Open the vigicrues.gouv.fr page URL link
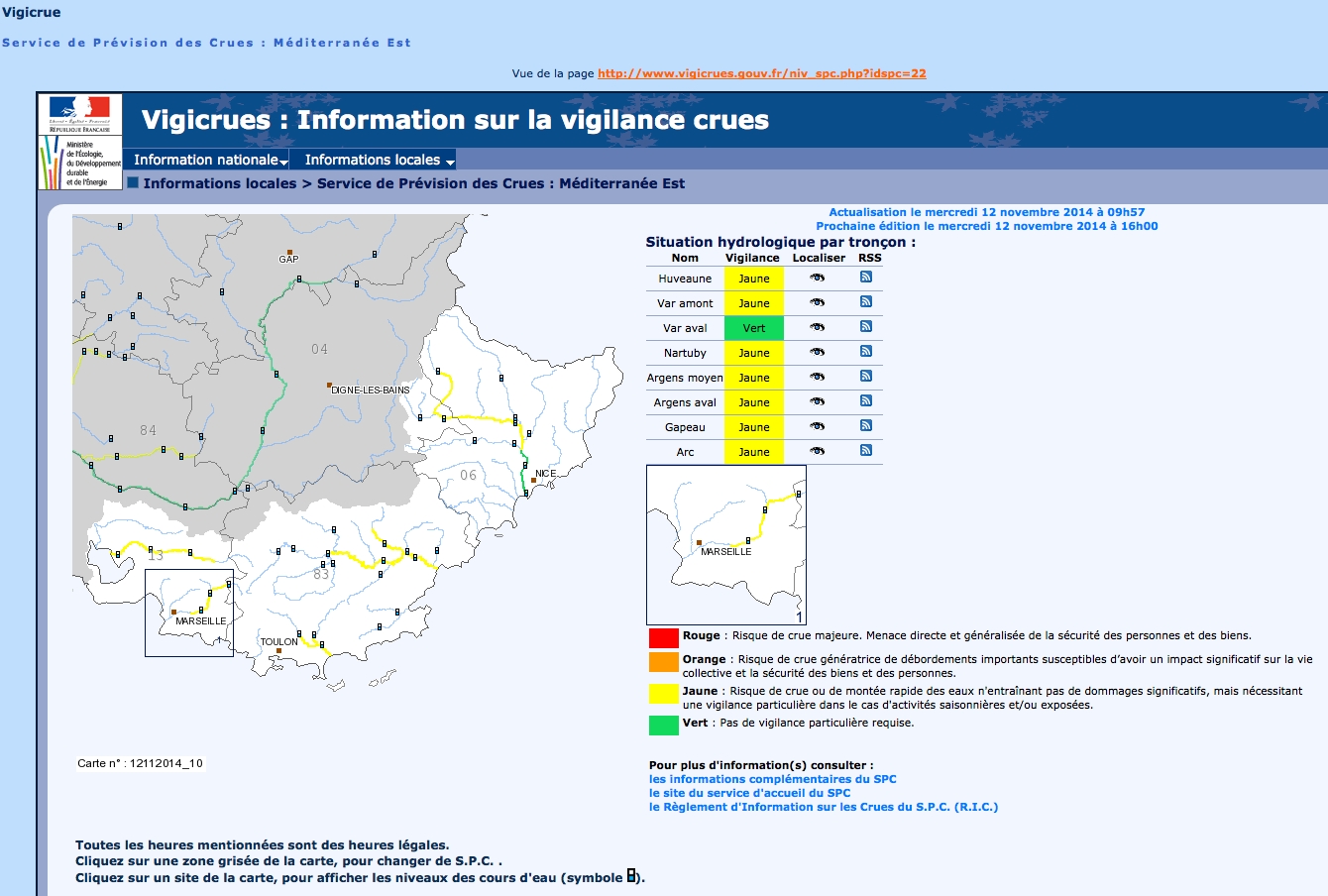The height and width of the screenshot is (896, 1328). pyautogui.click(x=762, y=73)
